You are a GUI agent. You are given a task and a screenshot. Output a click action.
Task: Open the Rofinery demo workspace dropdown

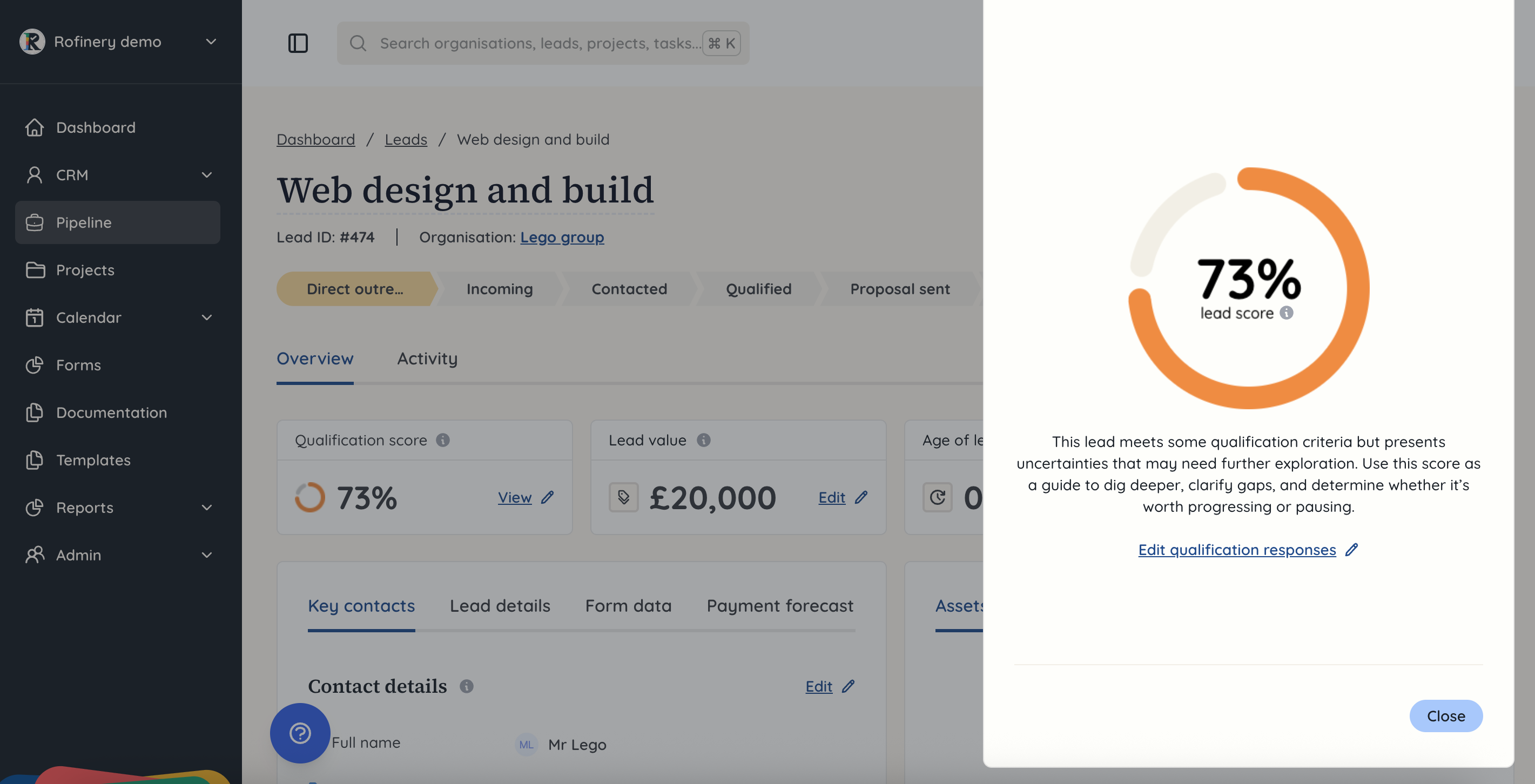pyautogui.click(x=211, y=42)
